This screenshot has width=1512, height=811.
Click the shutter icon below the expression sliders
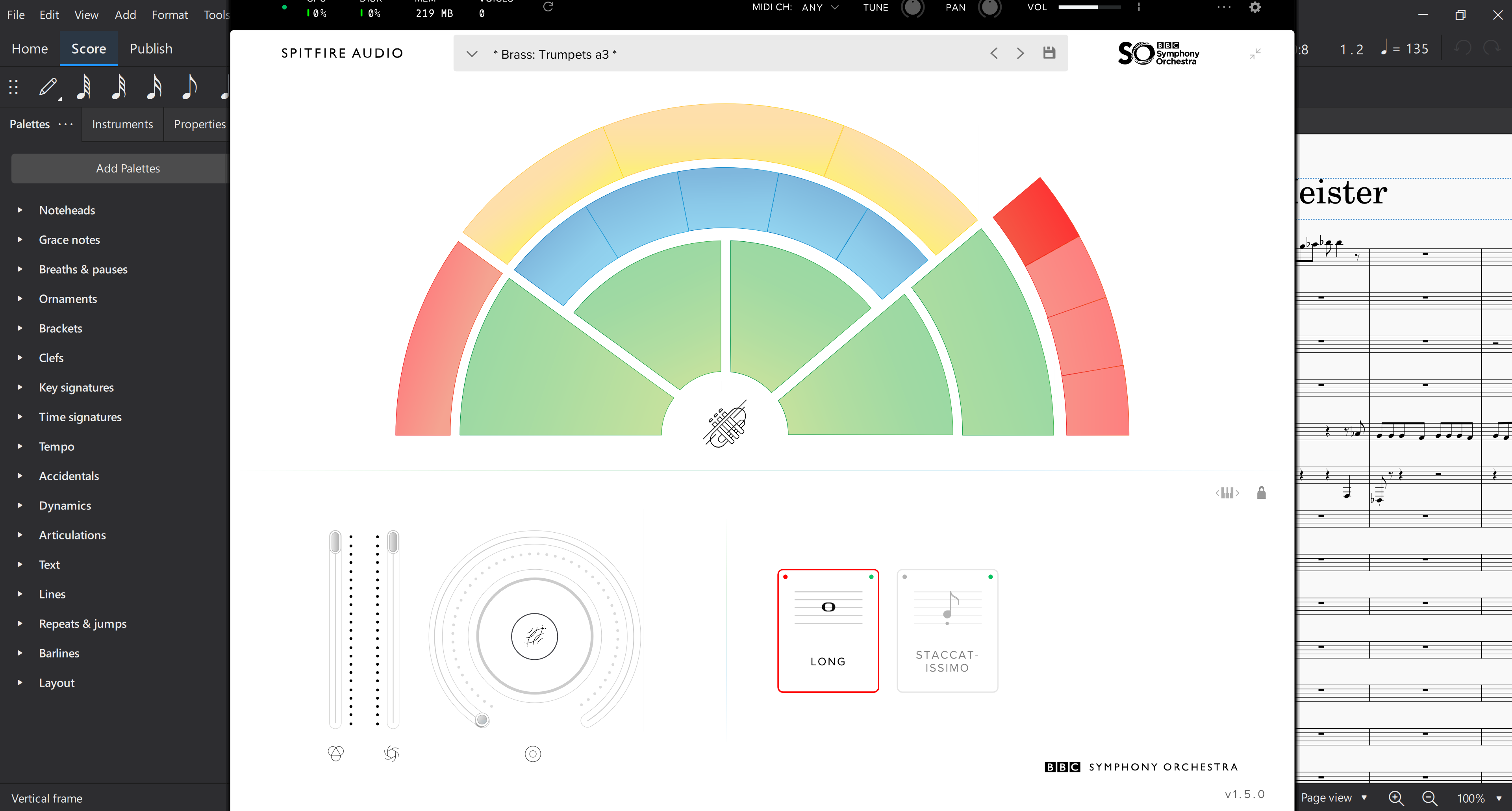[391, 754]
